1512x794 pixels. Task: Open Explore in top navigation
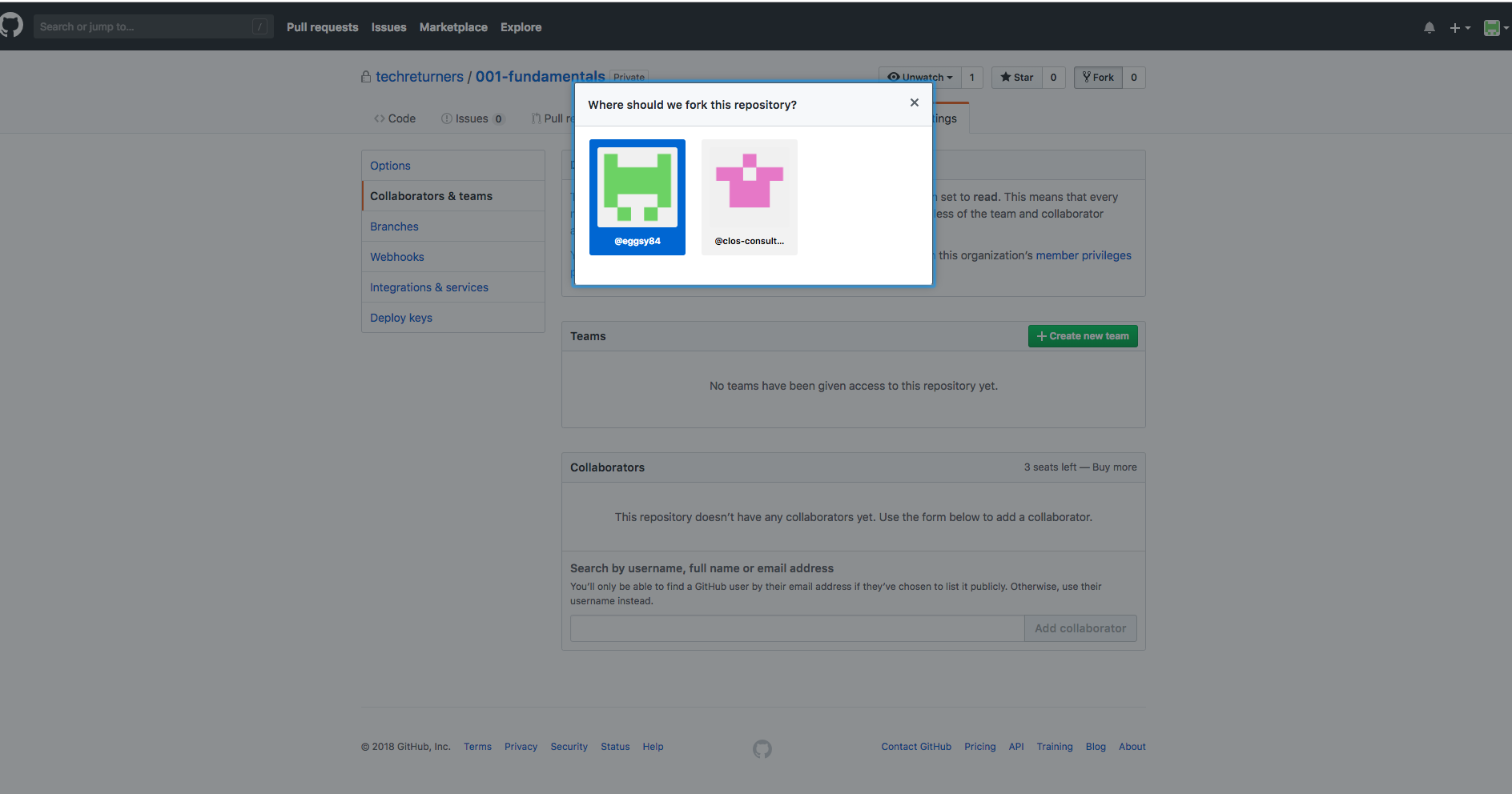[521, 27]
